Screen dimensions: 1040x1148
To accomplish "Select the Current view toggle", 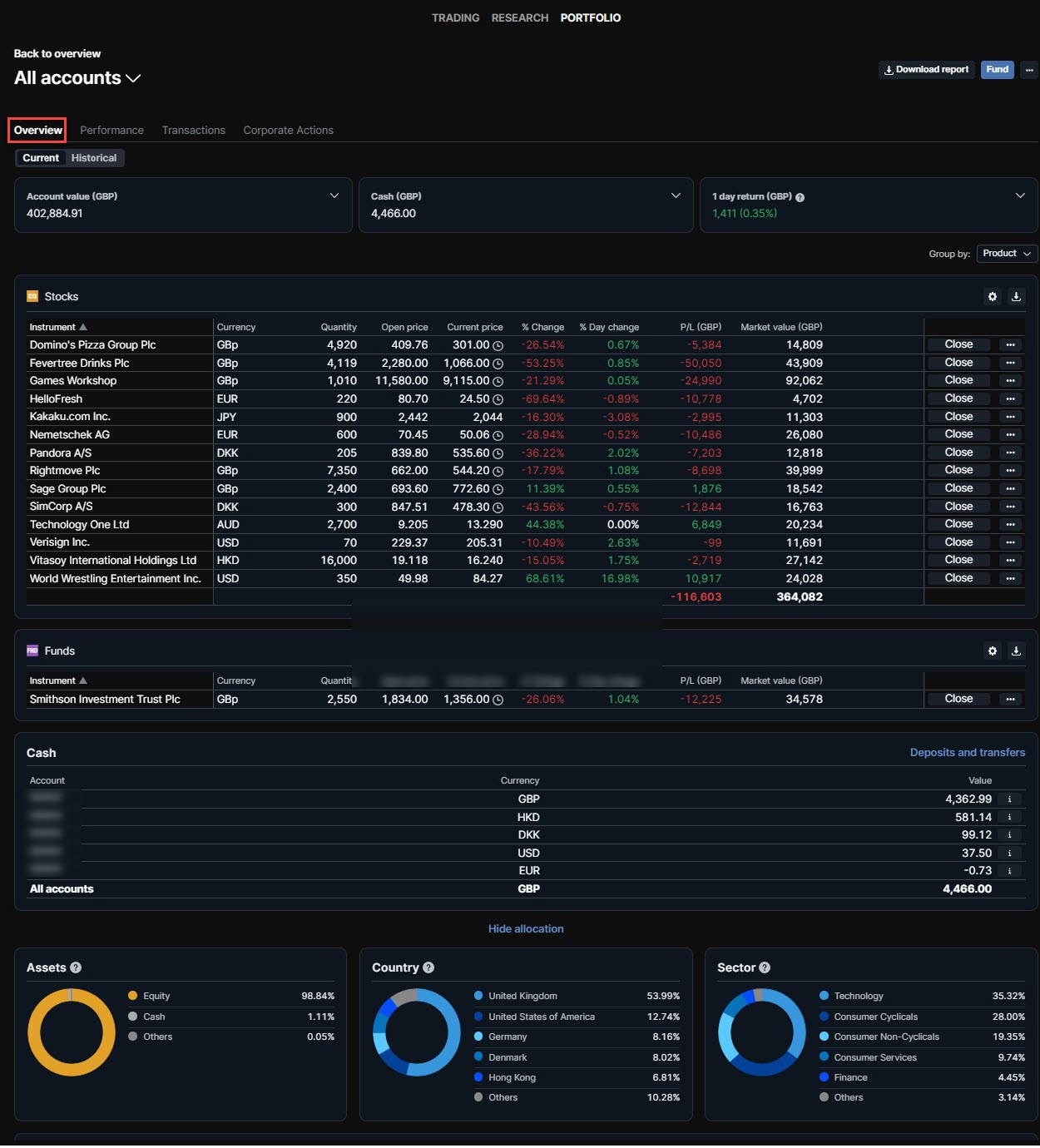I will coord(41,158).
